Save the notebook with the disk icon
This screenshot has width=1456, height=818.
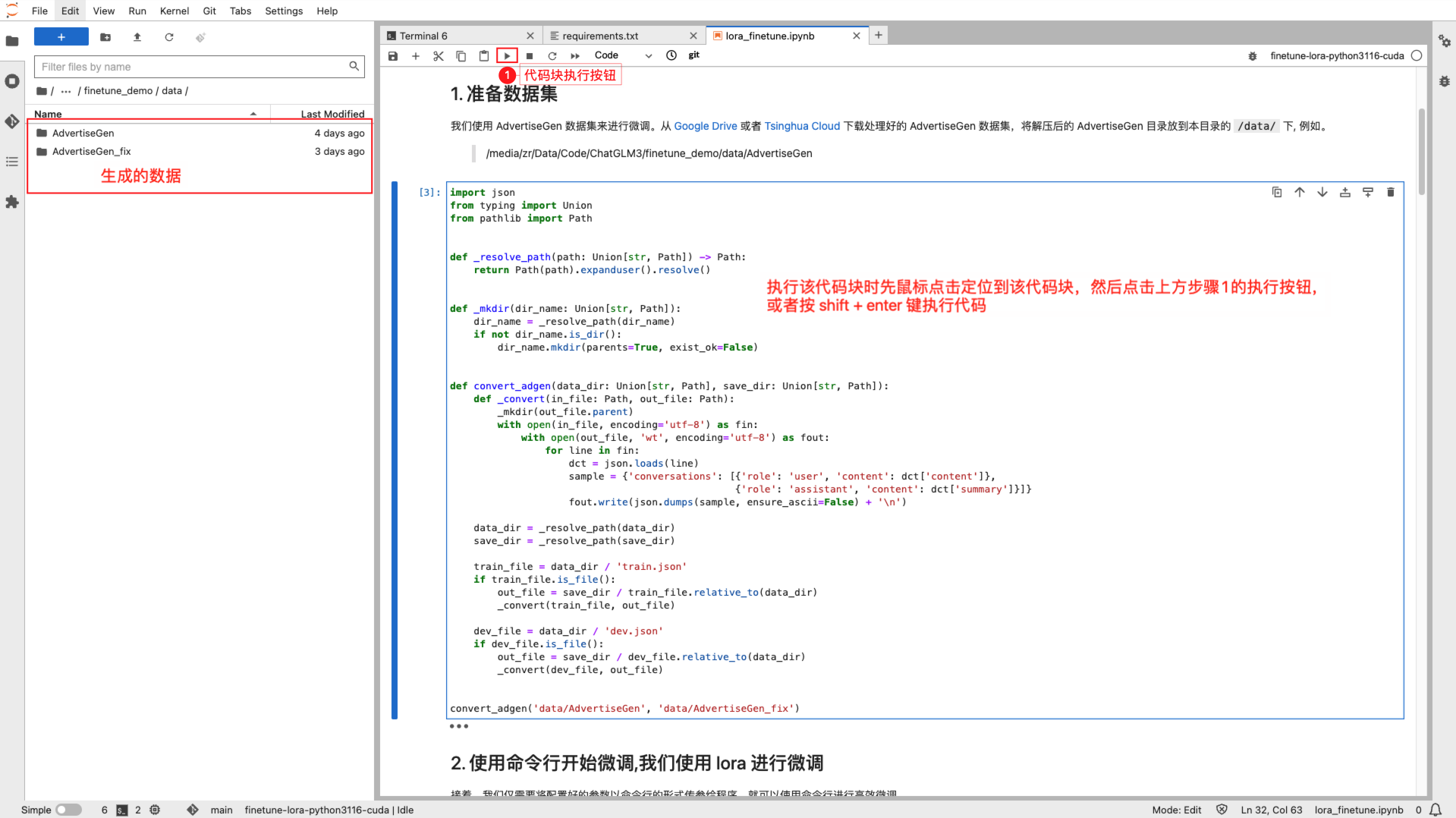click(x=393, y=55)
